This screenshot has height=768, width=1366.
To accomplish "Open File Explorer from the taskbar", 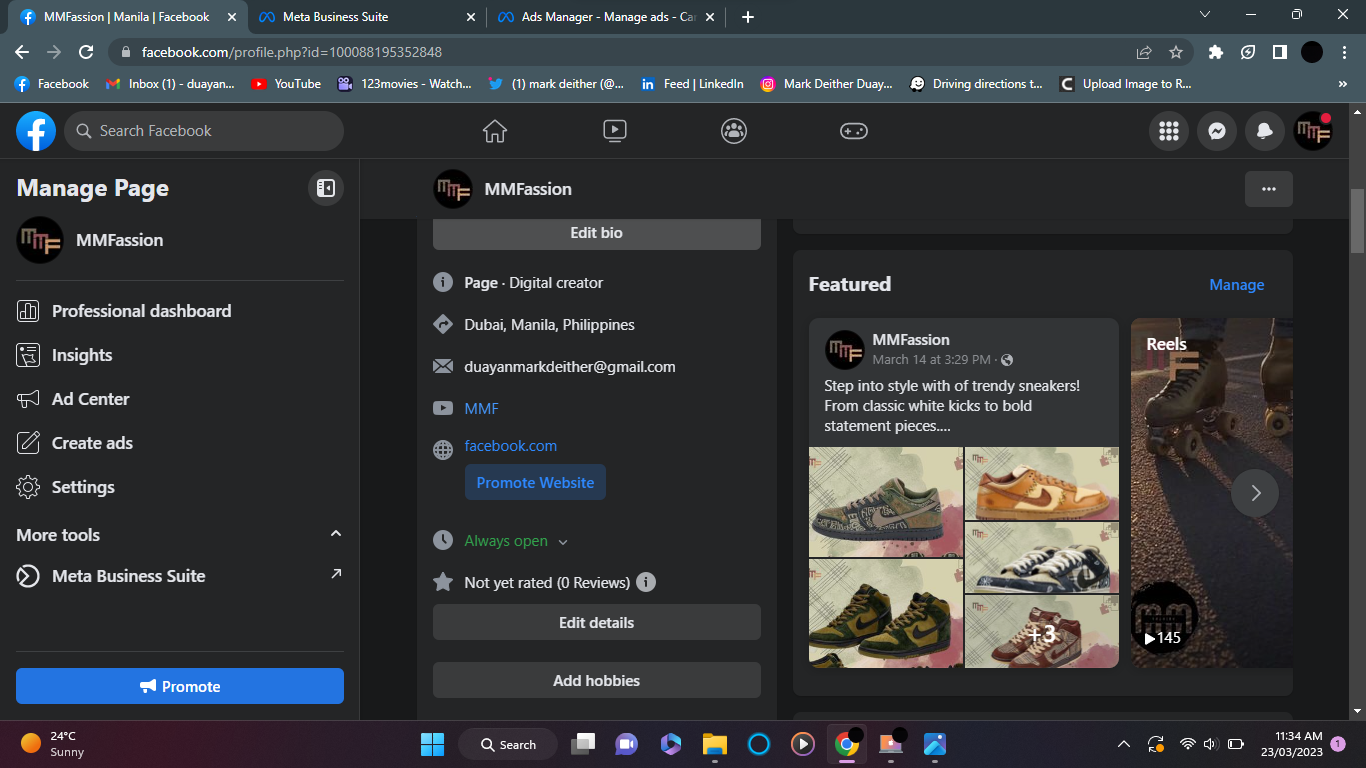I will pos(714,744).
